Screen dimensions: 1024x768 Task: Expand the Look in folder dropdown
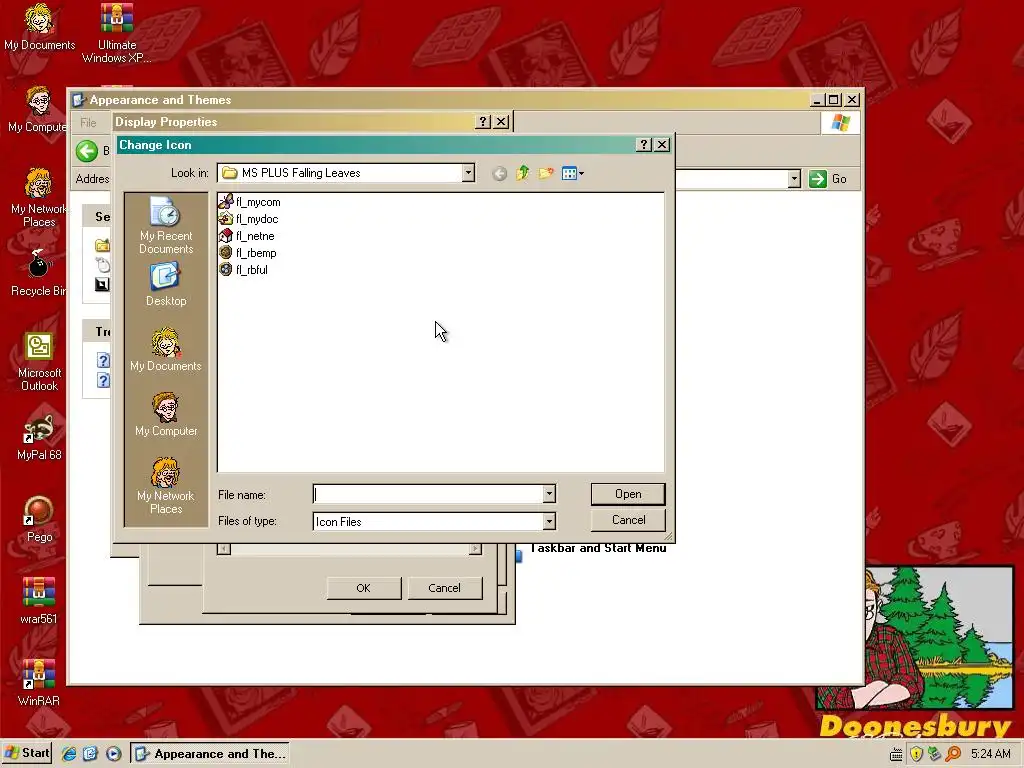468,173
